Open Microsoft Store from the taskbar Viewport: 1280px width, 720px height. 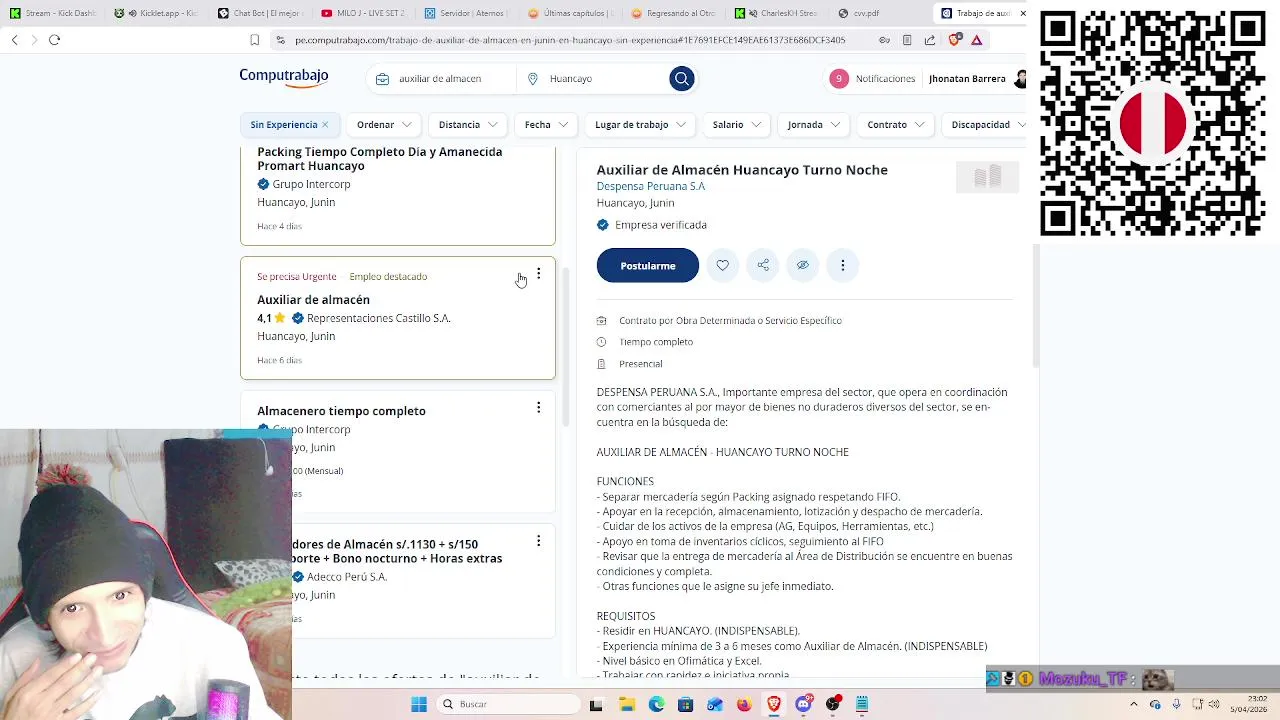[x=685, y=704]
